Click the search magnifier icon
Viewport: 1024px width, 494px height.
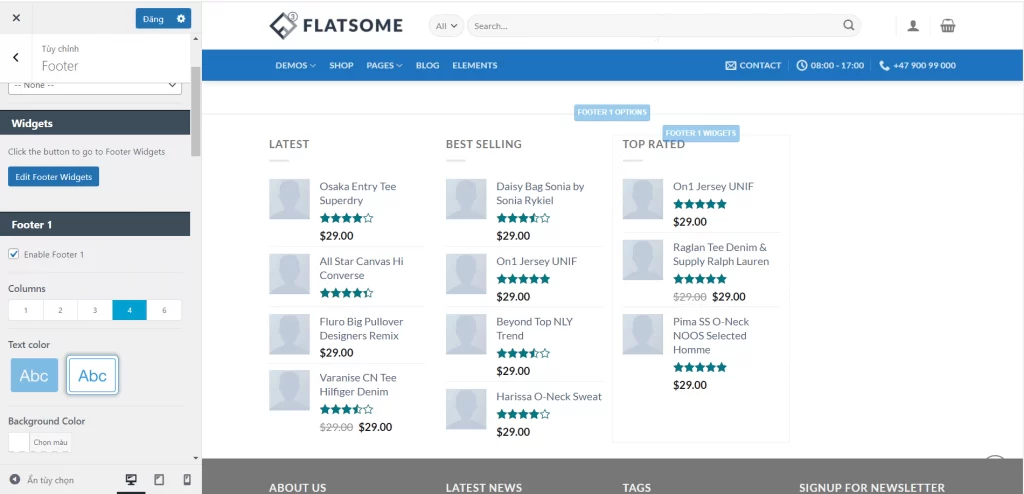tap(849, 26)
